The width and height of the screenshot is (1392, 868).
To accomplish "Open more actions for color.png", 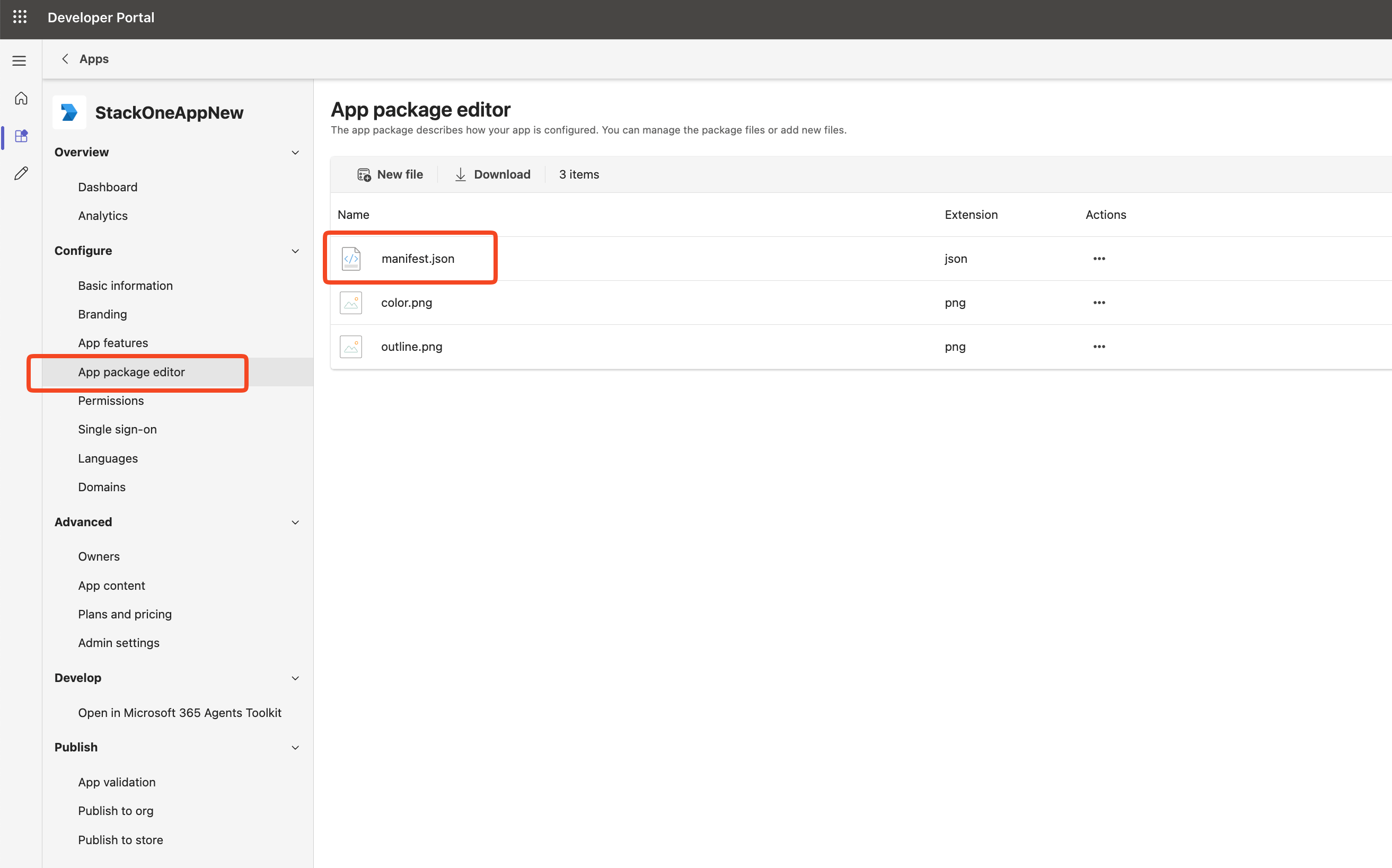I will pyautogui.click(x=1099, y=303).
